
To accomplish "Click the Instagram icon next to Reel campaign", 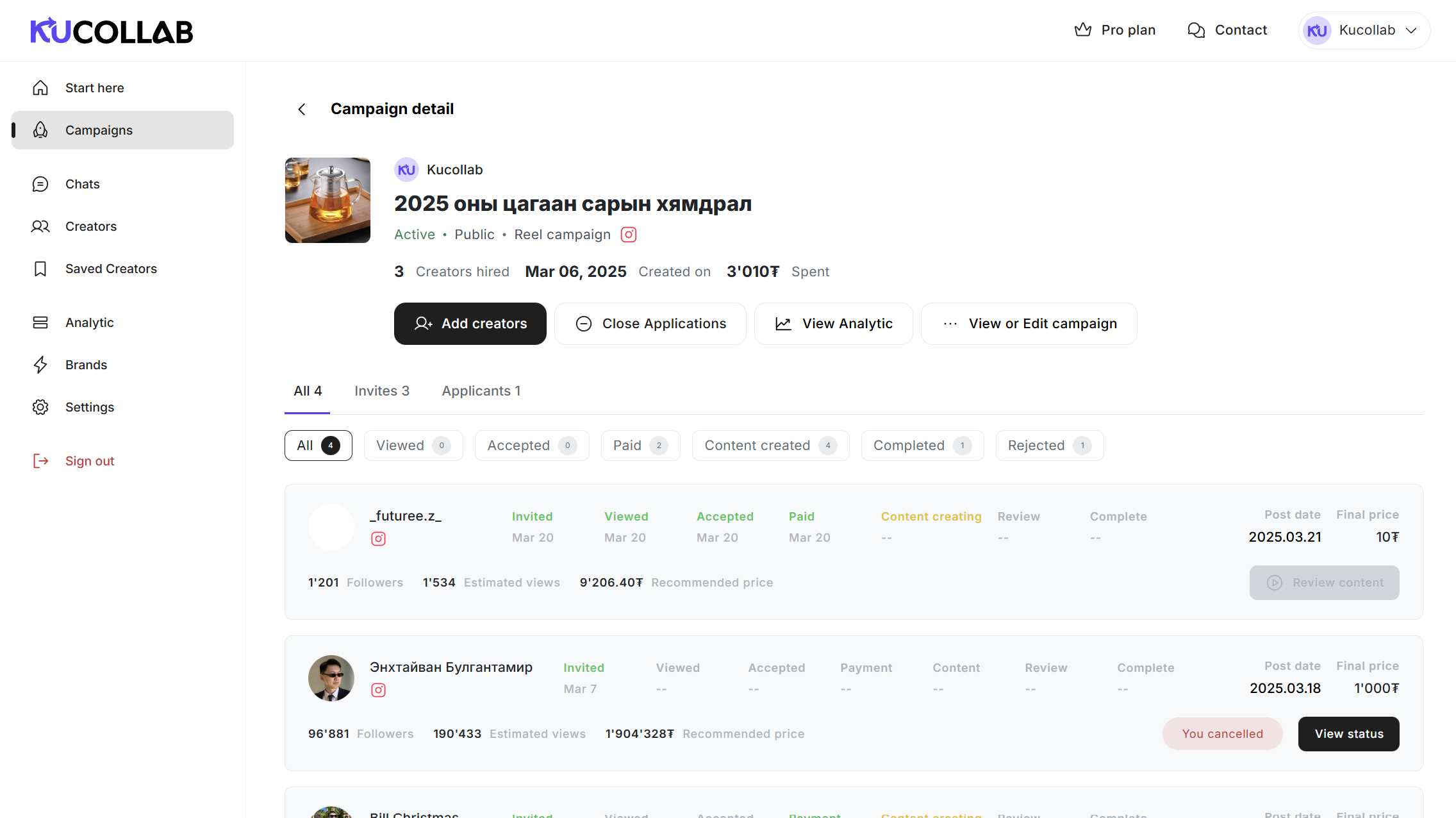I will pos(629,235).
